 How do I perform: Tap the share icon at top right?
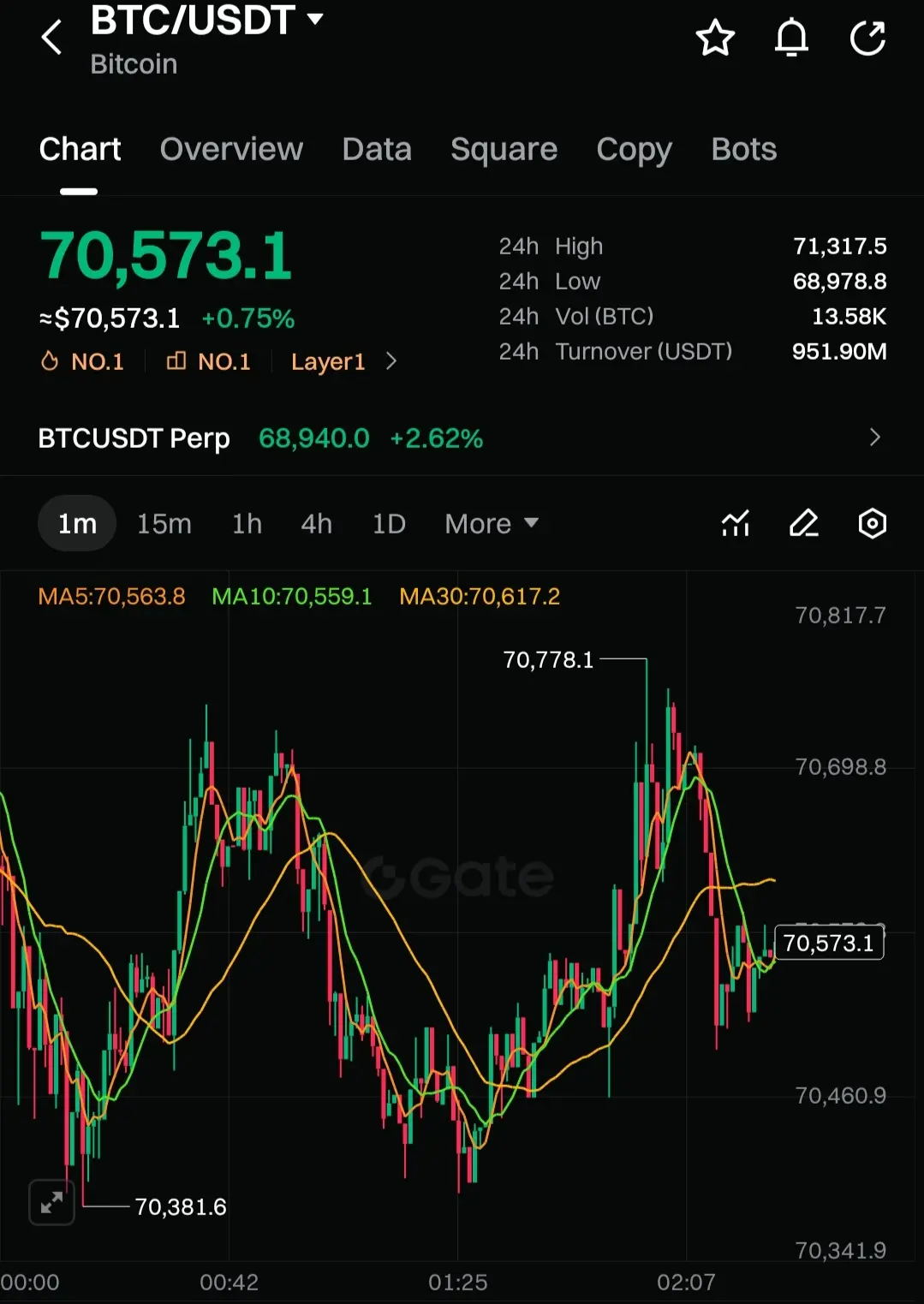(x=867, y=39)
